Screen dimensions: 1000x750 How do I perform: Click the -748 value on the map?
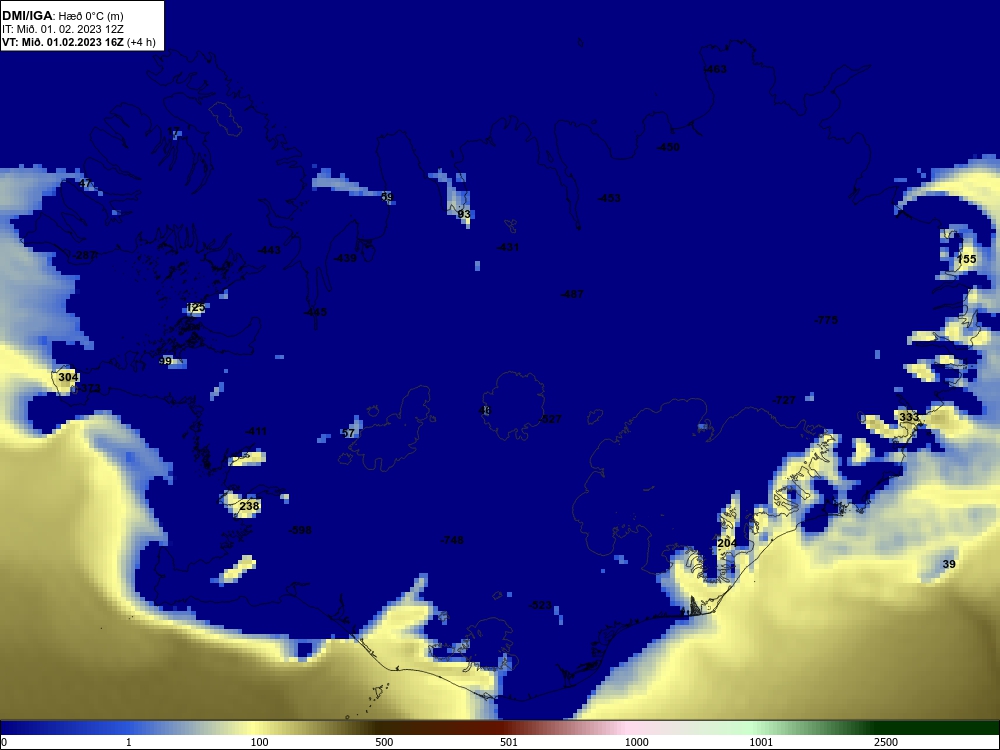point(452,541)
